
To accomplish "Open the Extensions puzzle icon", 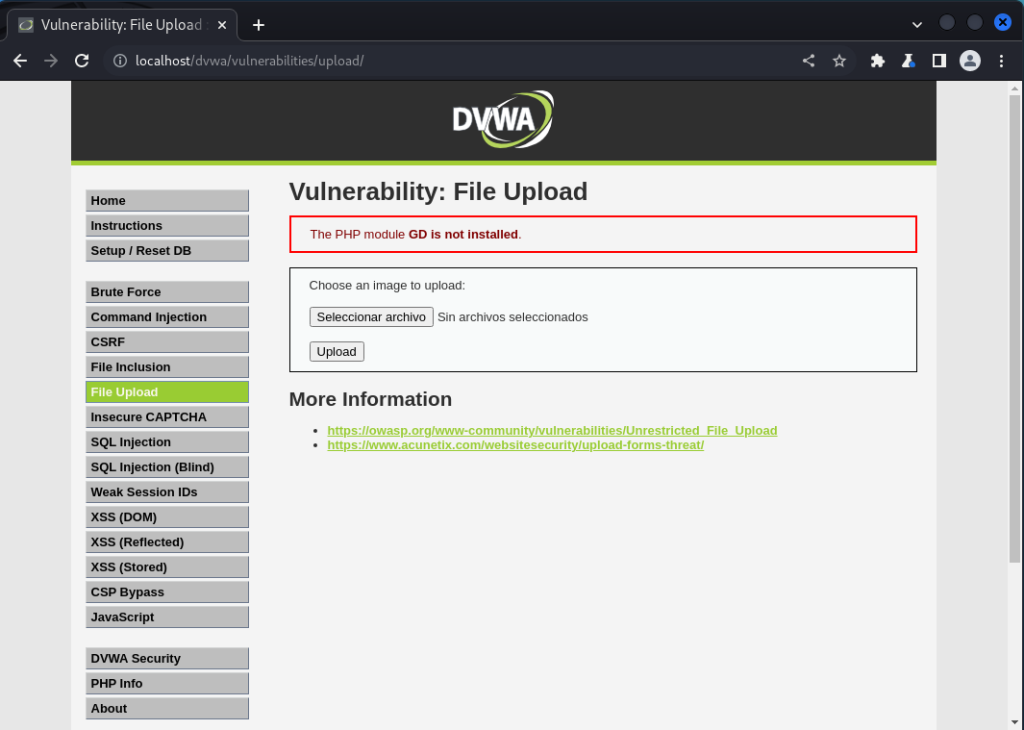I will coord(878,61).
